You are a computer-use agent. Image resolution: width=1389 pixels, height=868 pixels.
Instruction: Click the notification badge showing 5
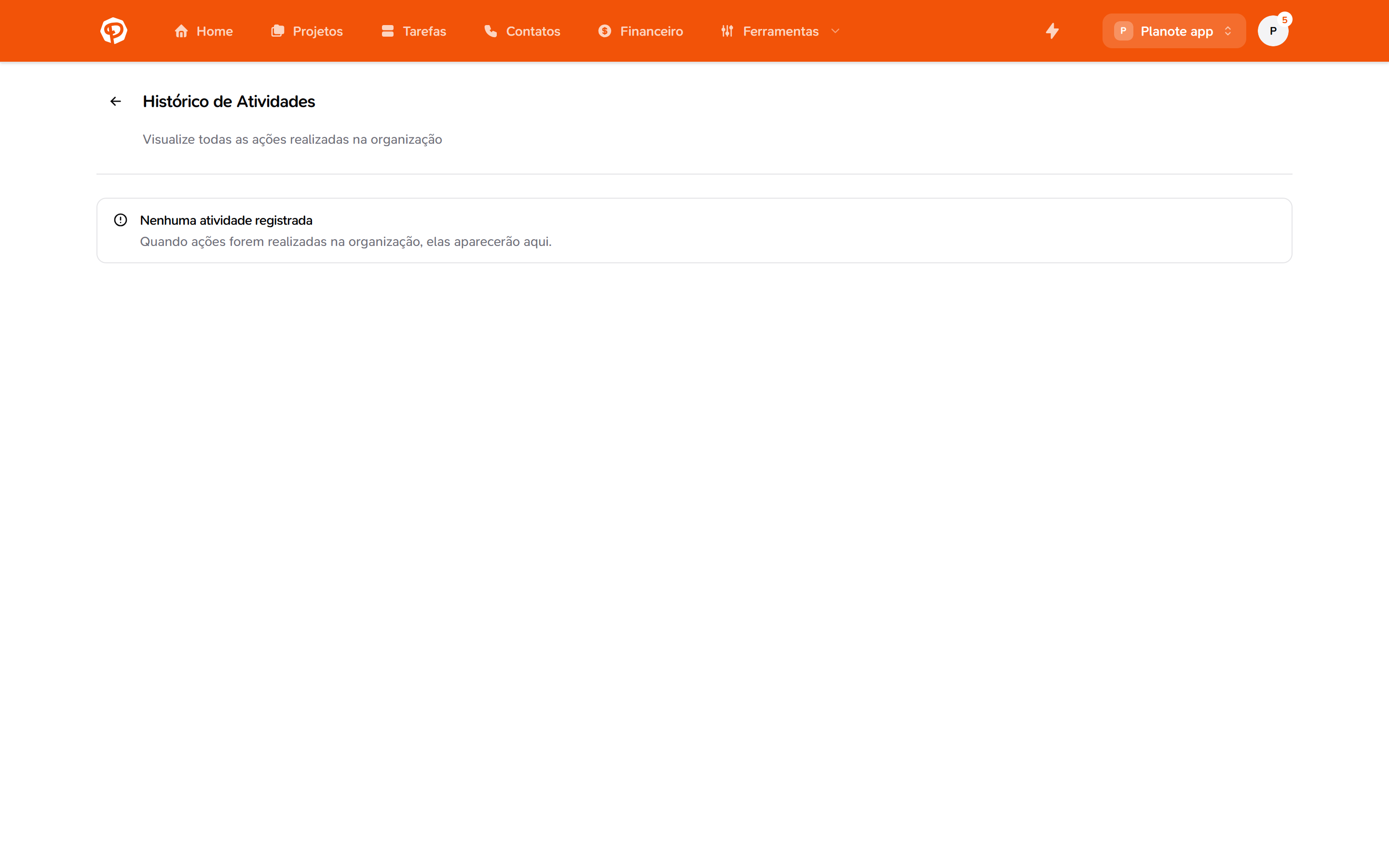click(1284, 19)
